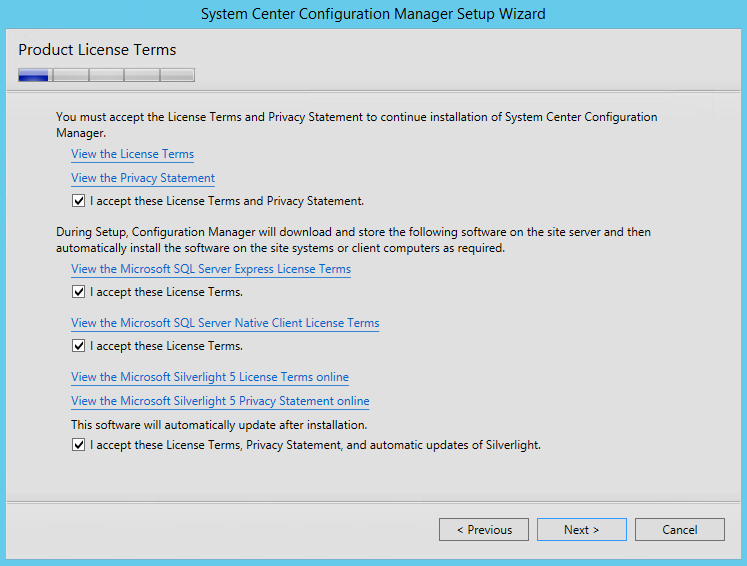Open Silverlight 5 Privacy Statement online link

pos(220,401)
